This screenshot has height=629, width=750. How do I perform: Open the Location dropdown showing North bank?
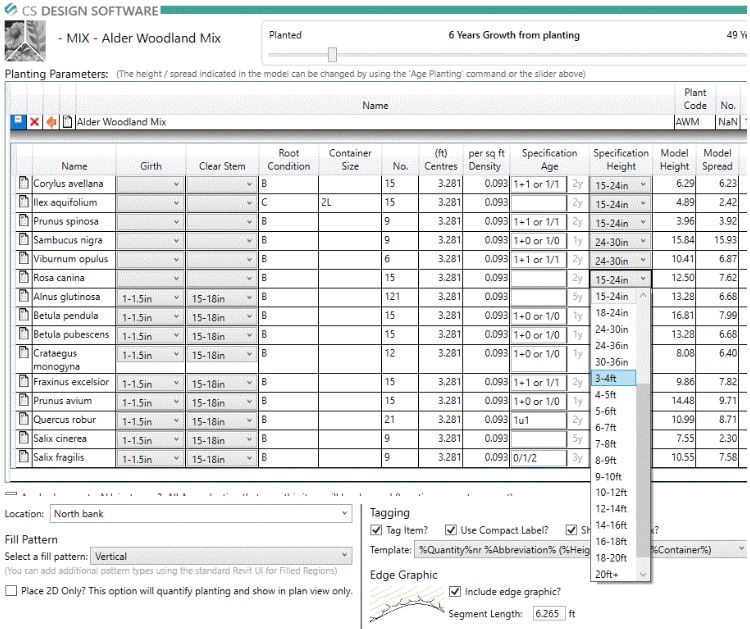click(x=201, y=514)
